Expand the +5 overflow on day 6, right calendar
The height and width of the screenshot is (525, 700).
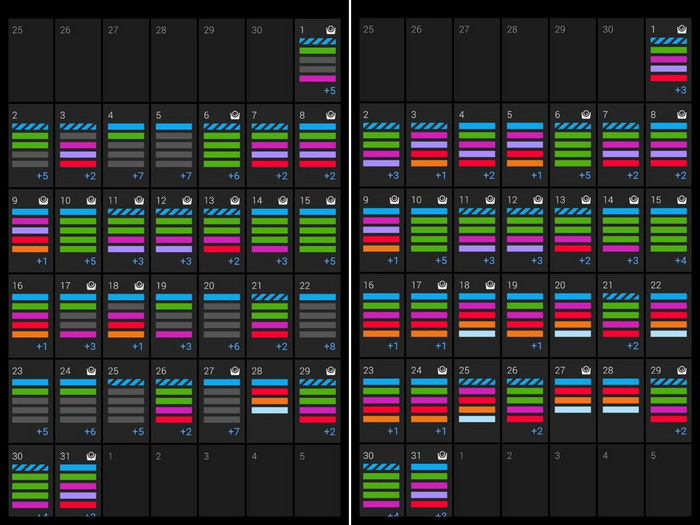click(x=584, y=177)
